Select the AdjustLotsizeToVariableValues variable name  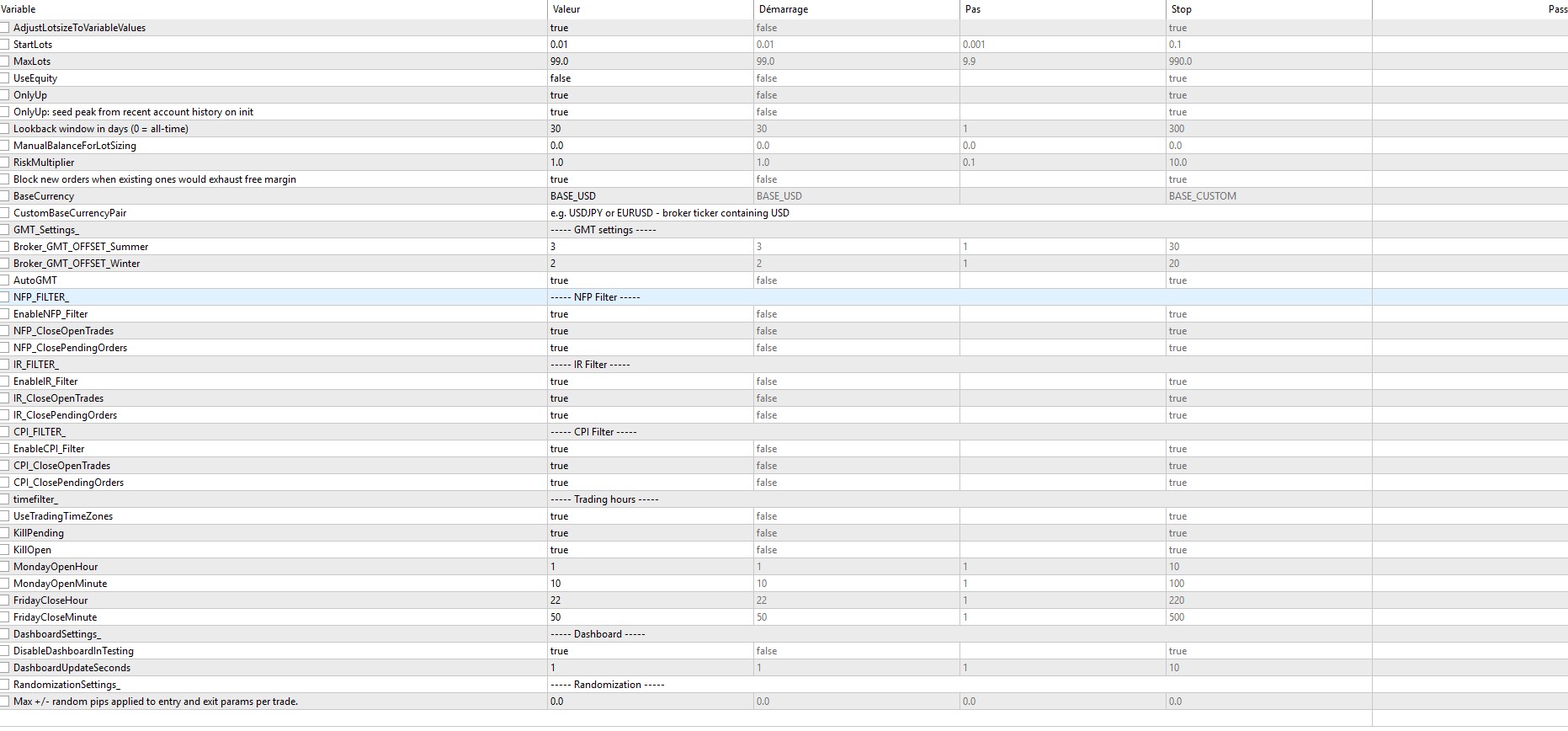click(x=79, y=28)
